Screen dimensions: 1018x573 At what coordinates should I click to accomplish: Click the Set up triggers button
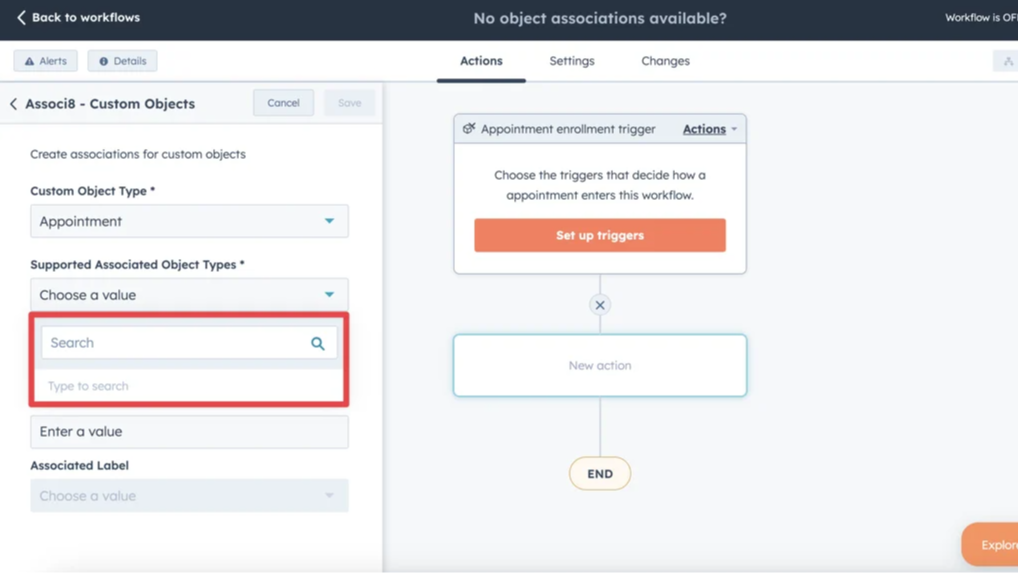pos(600,236)
